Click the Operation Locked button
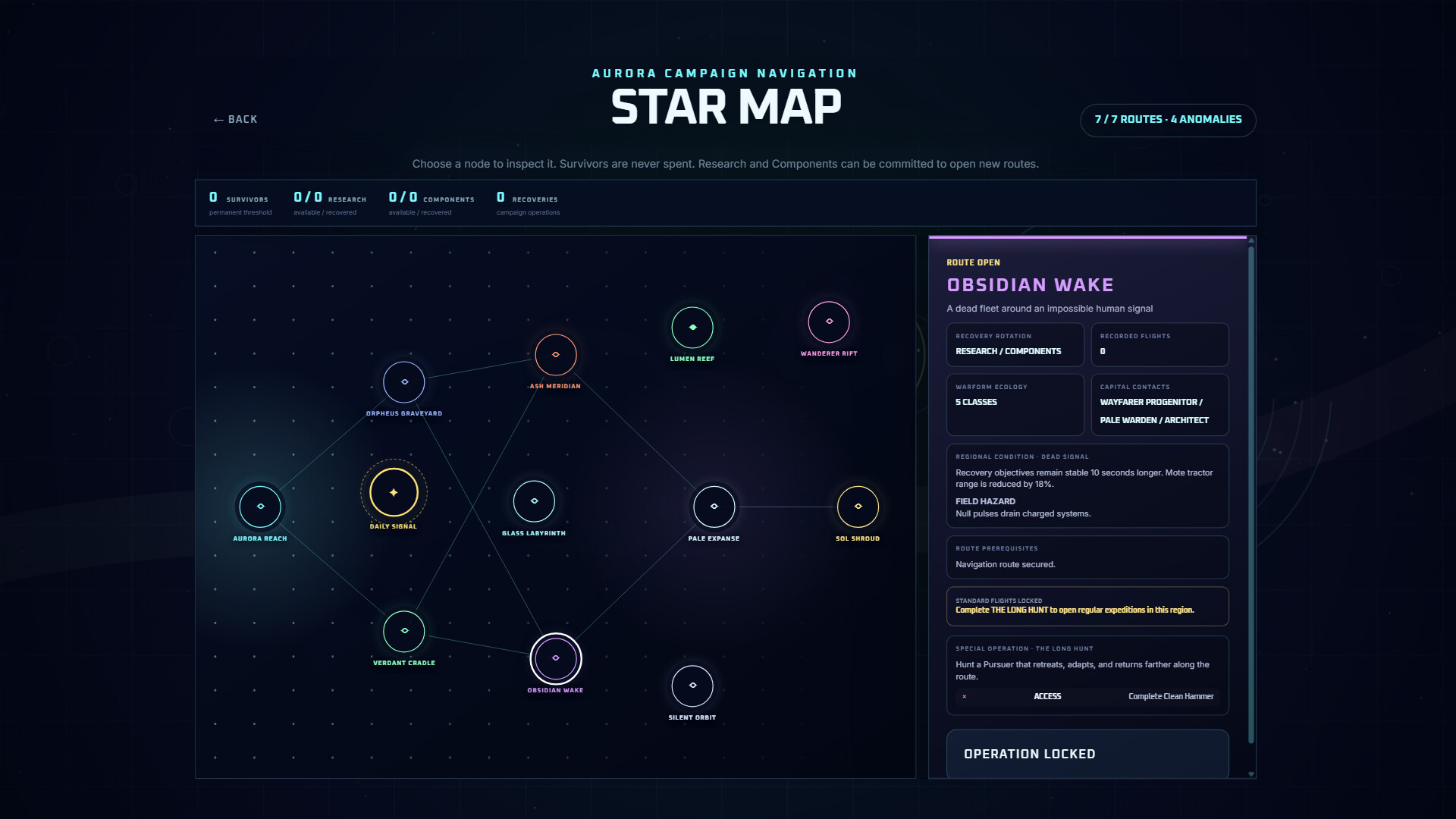 tap(1087, 754)
